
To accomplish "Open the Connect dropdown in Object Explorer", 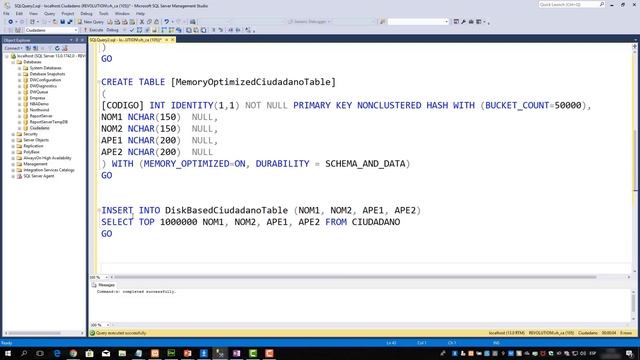I will point(13,48).
